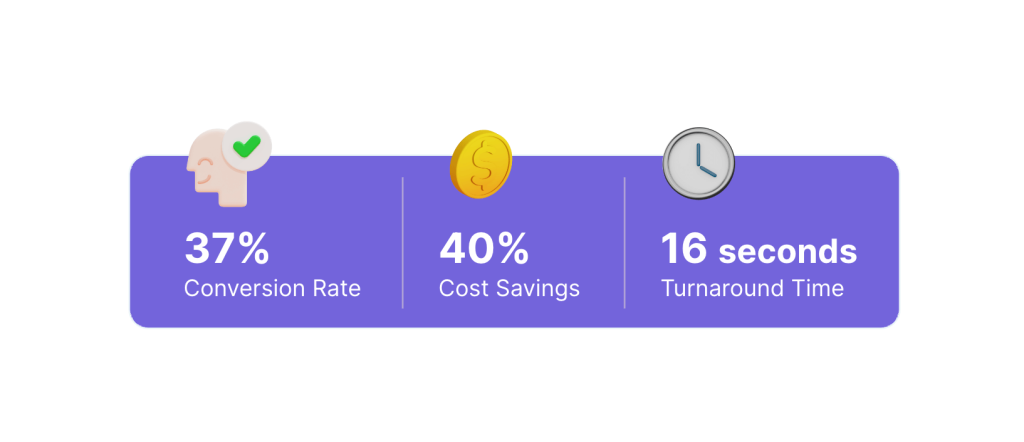1024x442 pixels.
Task: Click the word "Time" in the label
Action: coord(814,289)
